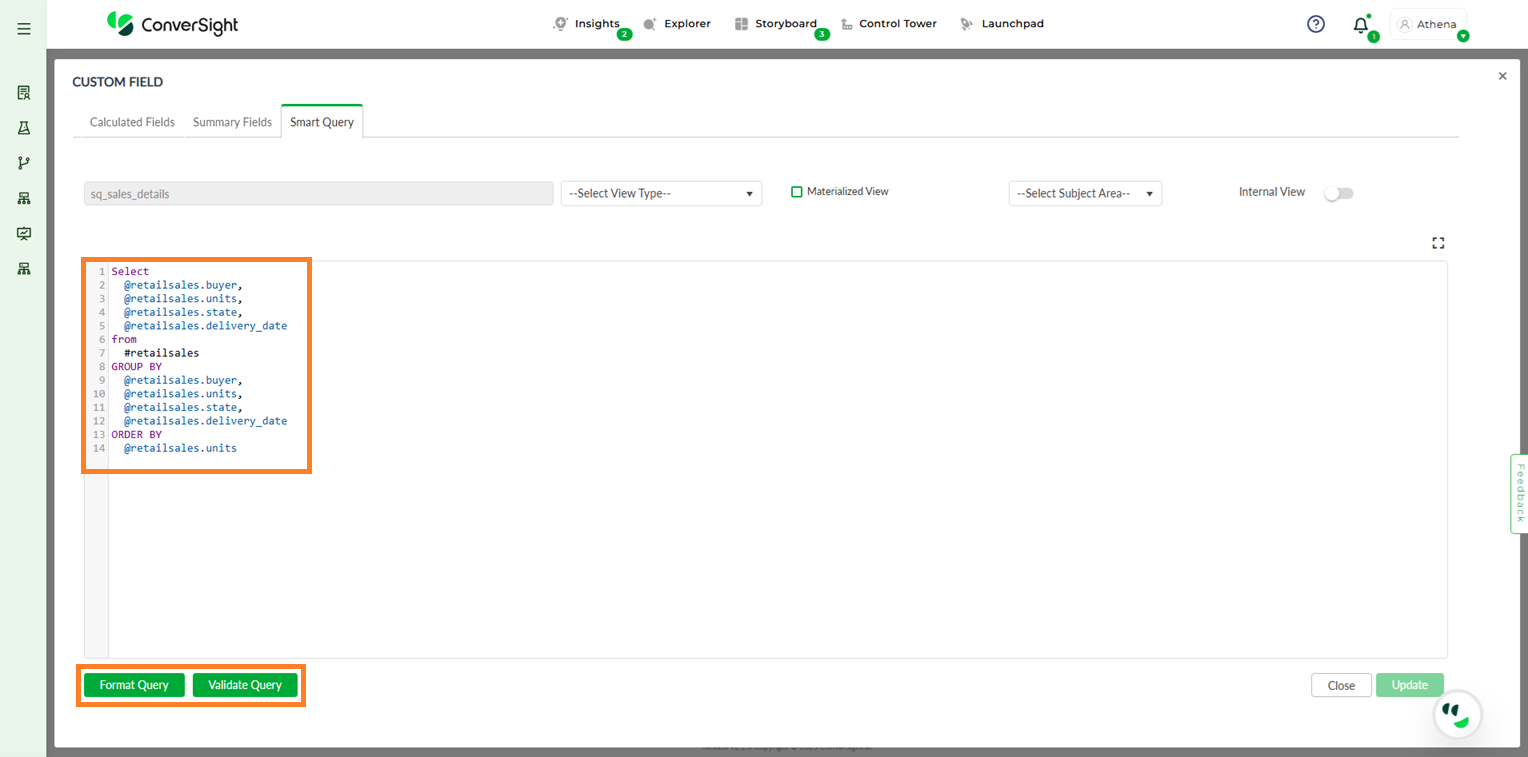Open the Select View Type dropdown

point(661,194)
